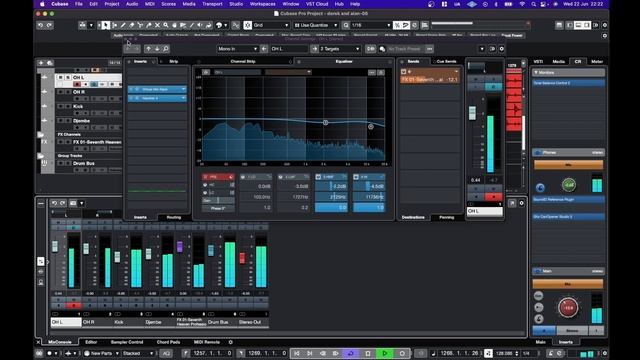
Task: Switch to the Cue Sends tab
Action: pyautogui.click(x=446, y=62)
